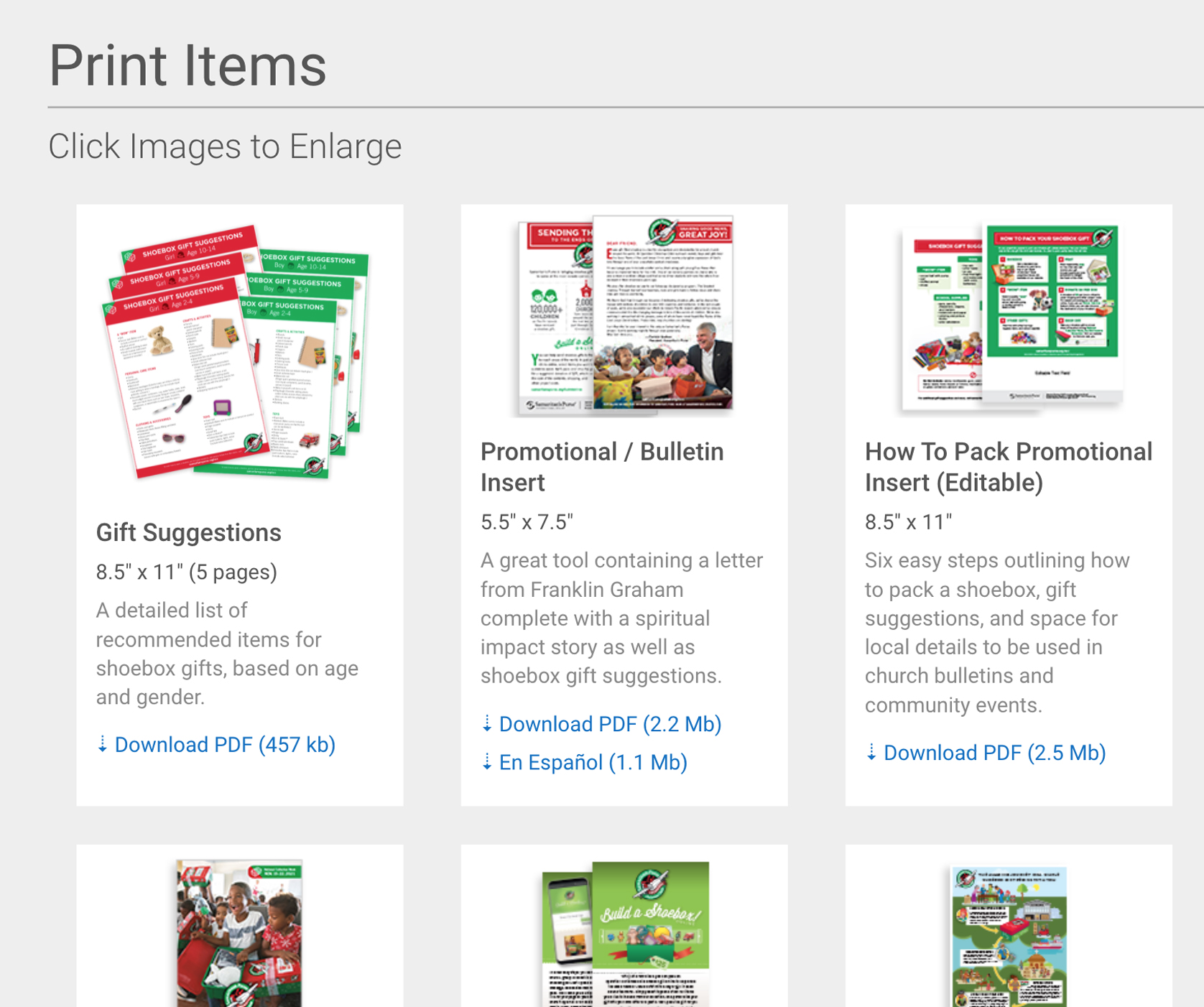Click the Gift Suggestions description text

pyautogui.click(x=228, y=654)
